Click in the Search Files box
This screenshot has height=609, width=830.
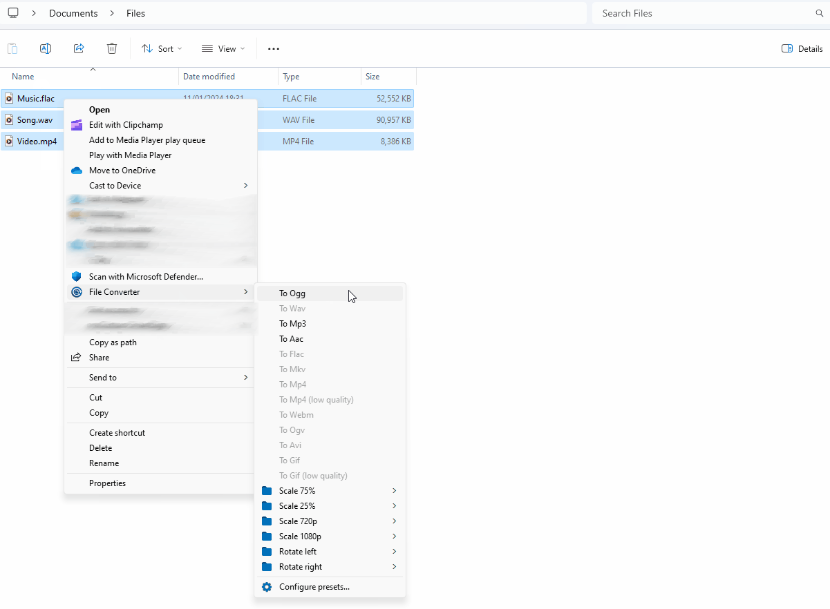[705, 13]
